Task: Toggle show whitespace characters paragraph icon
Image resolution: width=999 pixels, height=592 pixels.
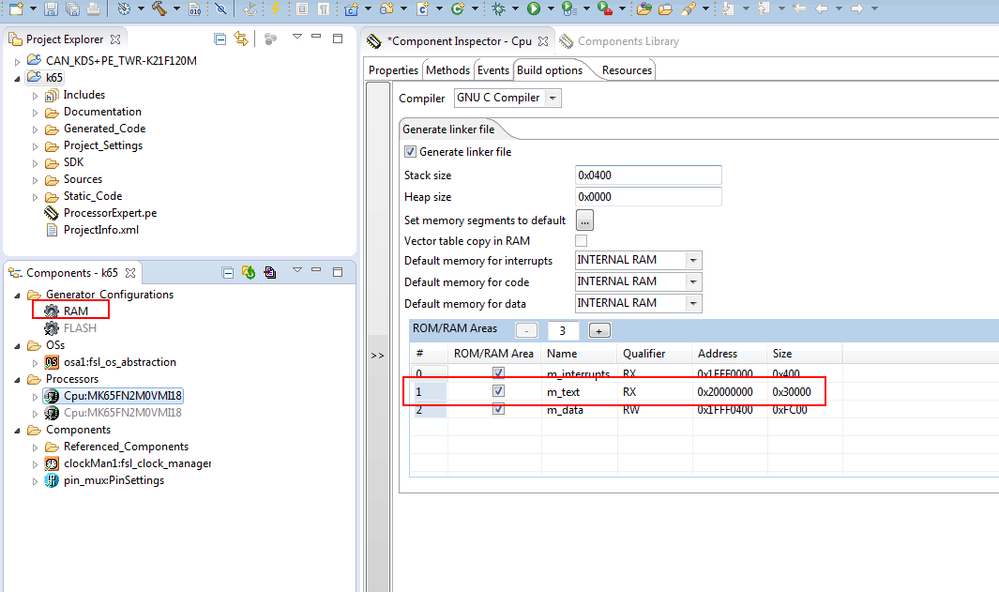Action: click(324, 9)
